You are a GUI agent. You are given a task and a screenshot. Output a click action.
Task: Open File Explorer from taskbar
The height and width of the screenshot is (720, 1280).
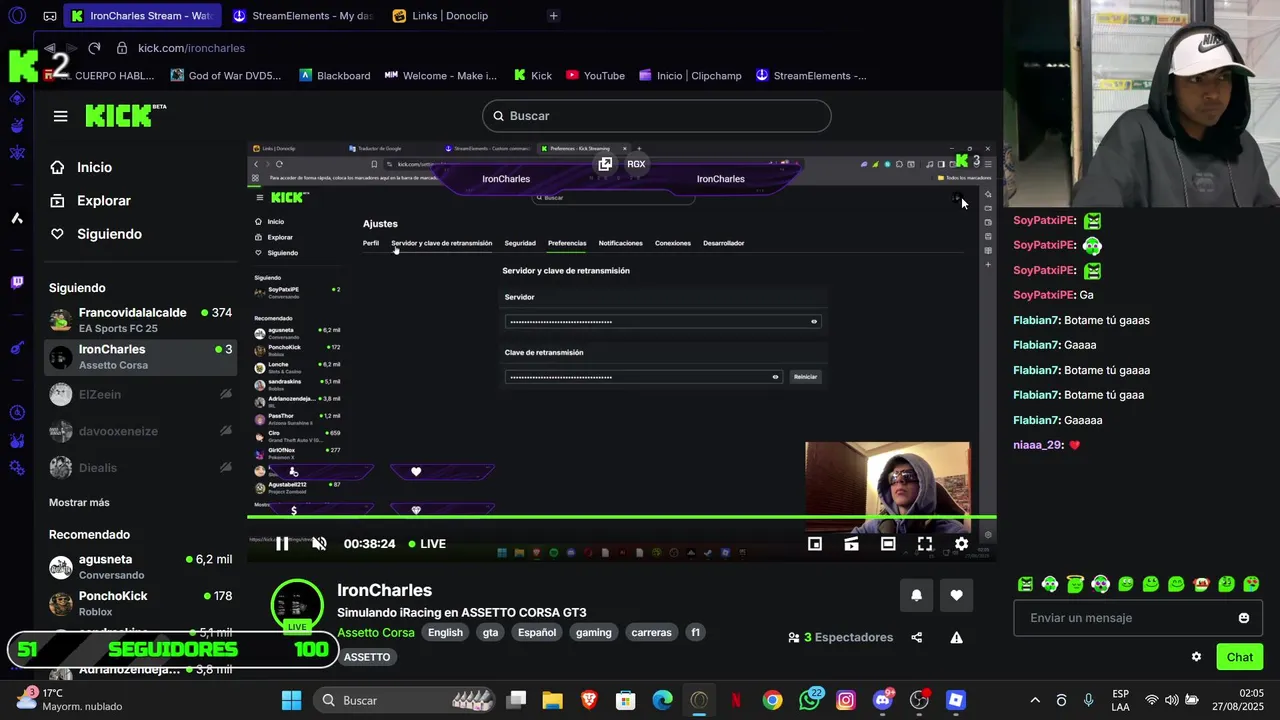(552, 700)
